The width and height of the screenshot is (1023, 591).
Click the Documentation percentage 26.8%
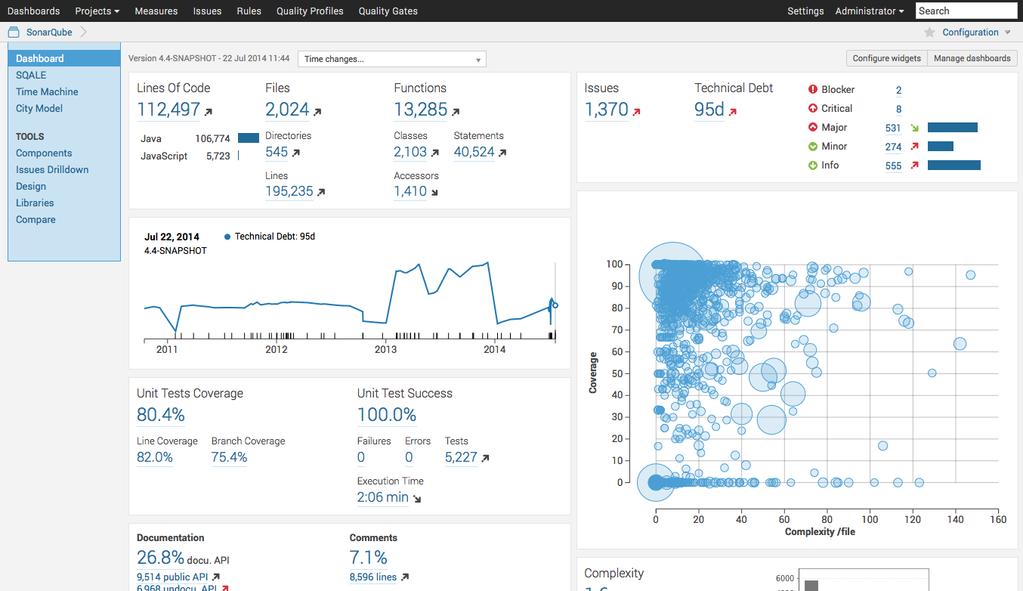coord(160,558)
